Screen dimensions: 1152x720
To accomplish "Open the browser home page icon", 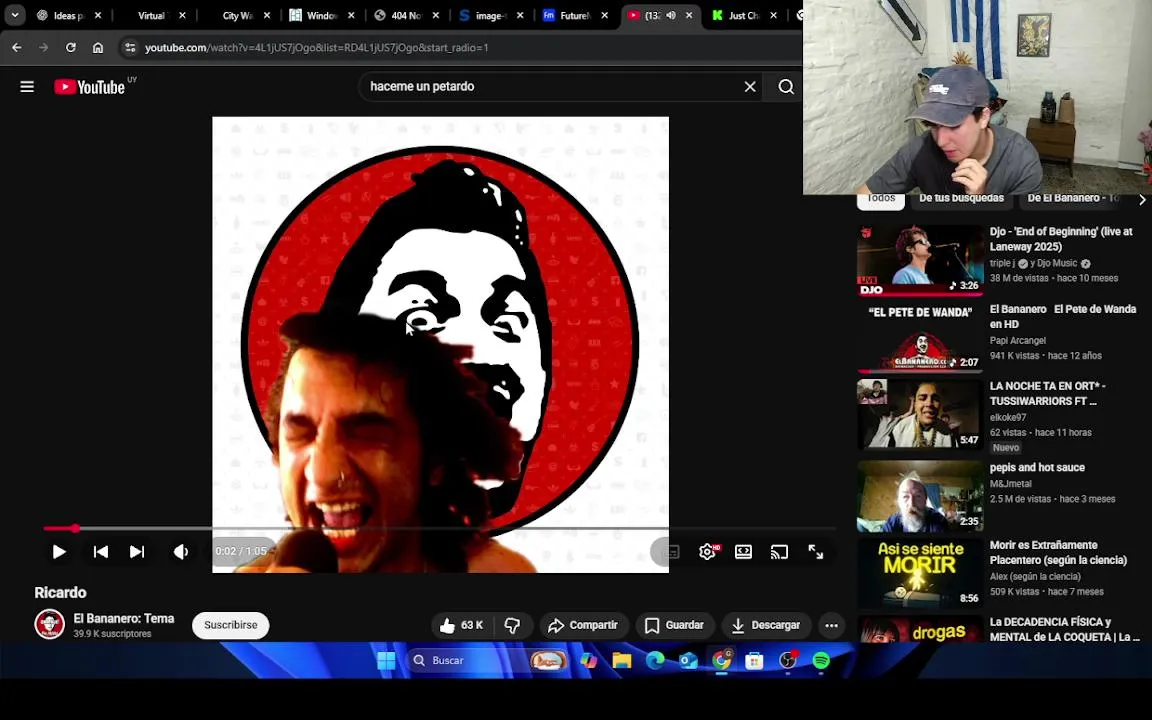I will (98, 48).
